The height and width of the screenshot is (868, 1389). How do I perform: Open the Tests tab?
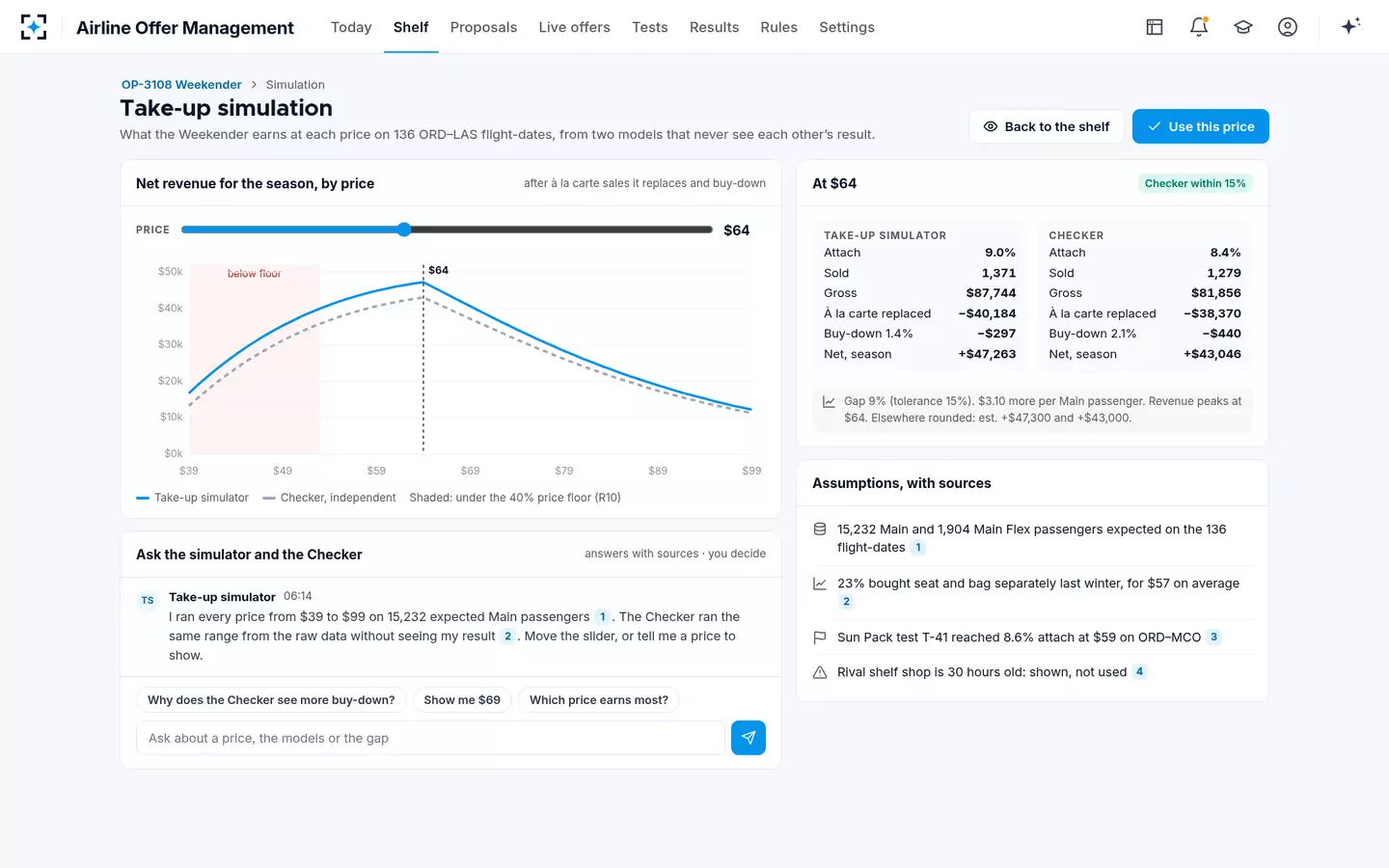(x=650, y=27)
